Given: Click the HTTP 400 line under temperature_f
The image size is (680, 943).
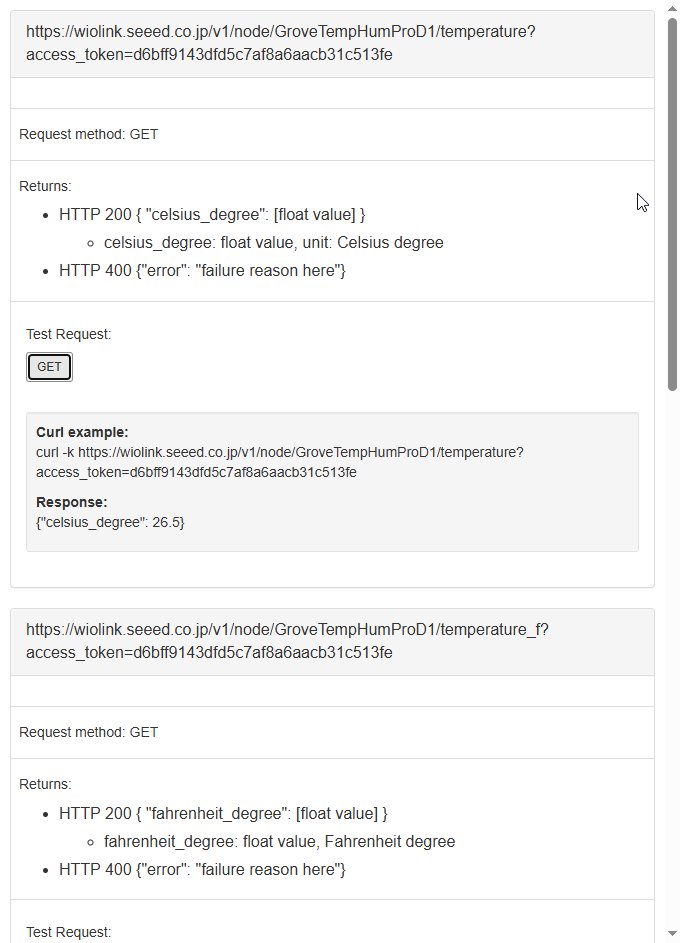Looking at the screenshot, I should click(x=205, y=869).
